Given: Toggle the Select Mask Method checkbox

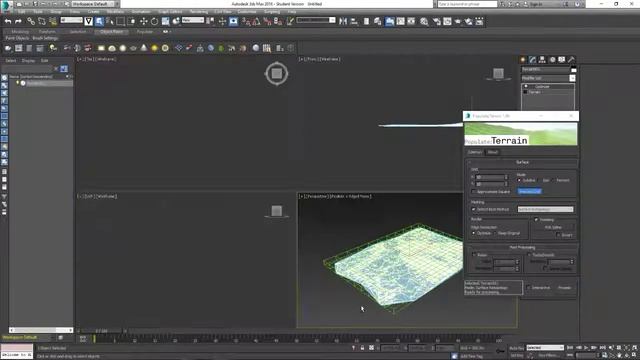Looking at the screenshot, I should point(474,209).
